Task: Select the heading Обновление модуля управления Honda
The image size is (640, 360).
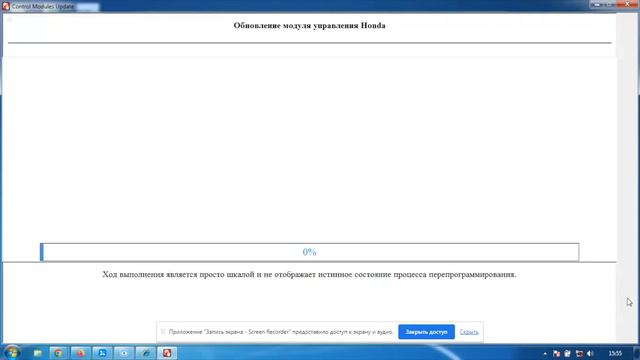Action: [x=309, y=25]
